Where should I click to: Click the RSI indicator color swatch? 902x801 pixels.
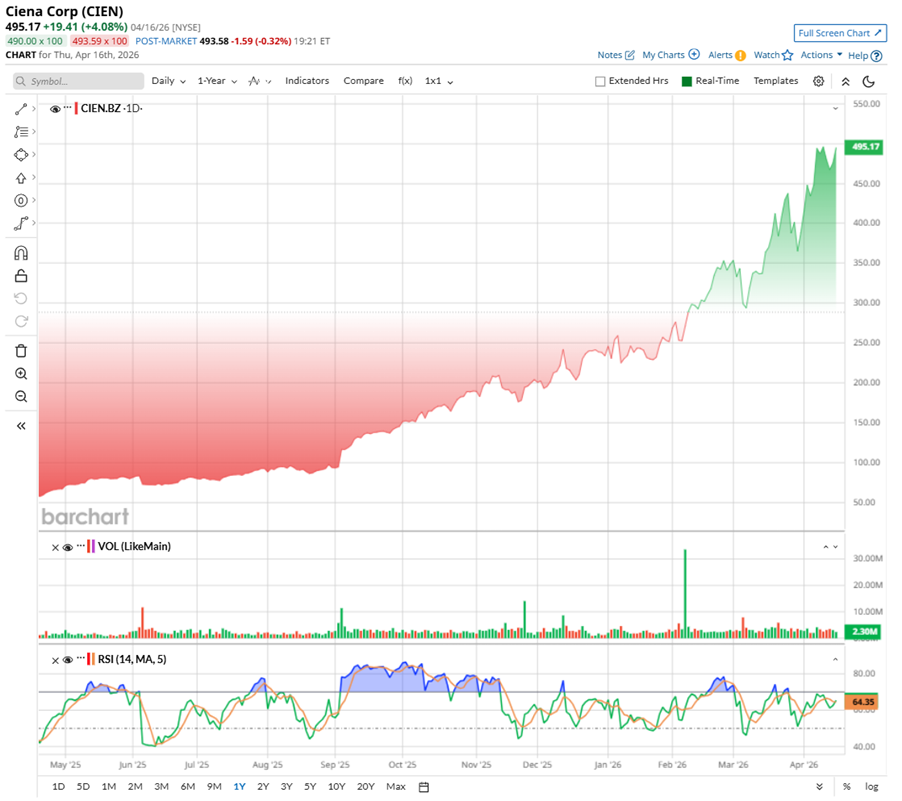pos(91,659)
